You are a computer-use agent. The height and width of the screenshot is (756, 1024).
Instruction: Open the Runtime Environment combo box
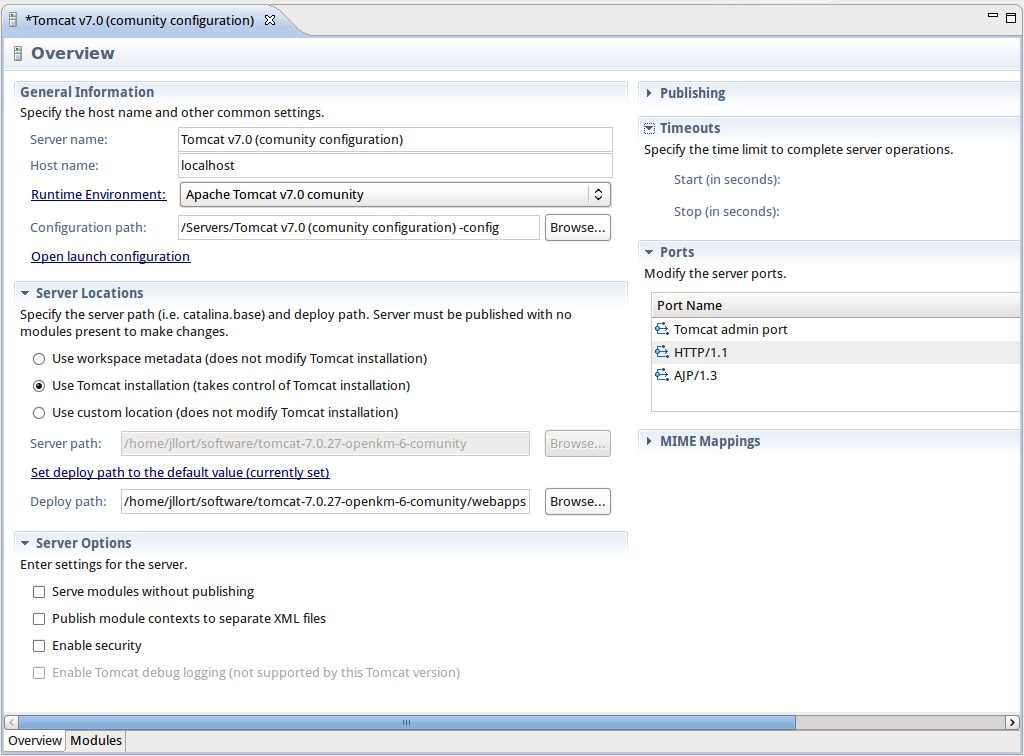[395, 195]
